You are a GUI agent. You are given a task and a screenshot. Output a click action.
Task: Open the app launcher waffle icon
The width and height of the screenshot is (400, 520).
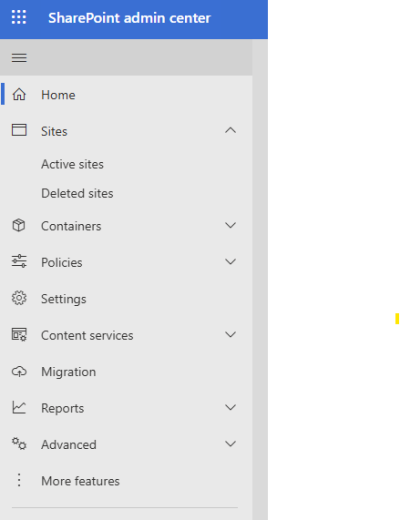pyautogui.click(x=19, y=17)
